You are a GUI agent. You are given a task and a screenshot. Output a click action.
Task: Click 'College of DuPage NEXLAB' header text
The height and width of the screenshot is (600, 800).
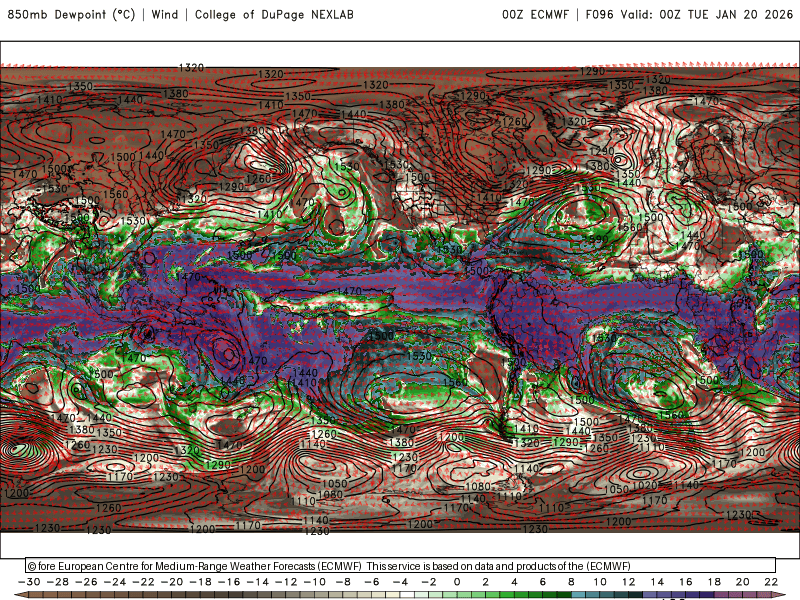pos(274,14)
